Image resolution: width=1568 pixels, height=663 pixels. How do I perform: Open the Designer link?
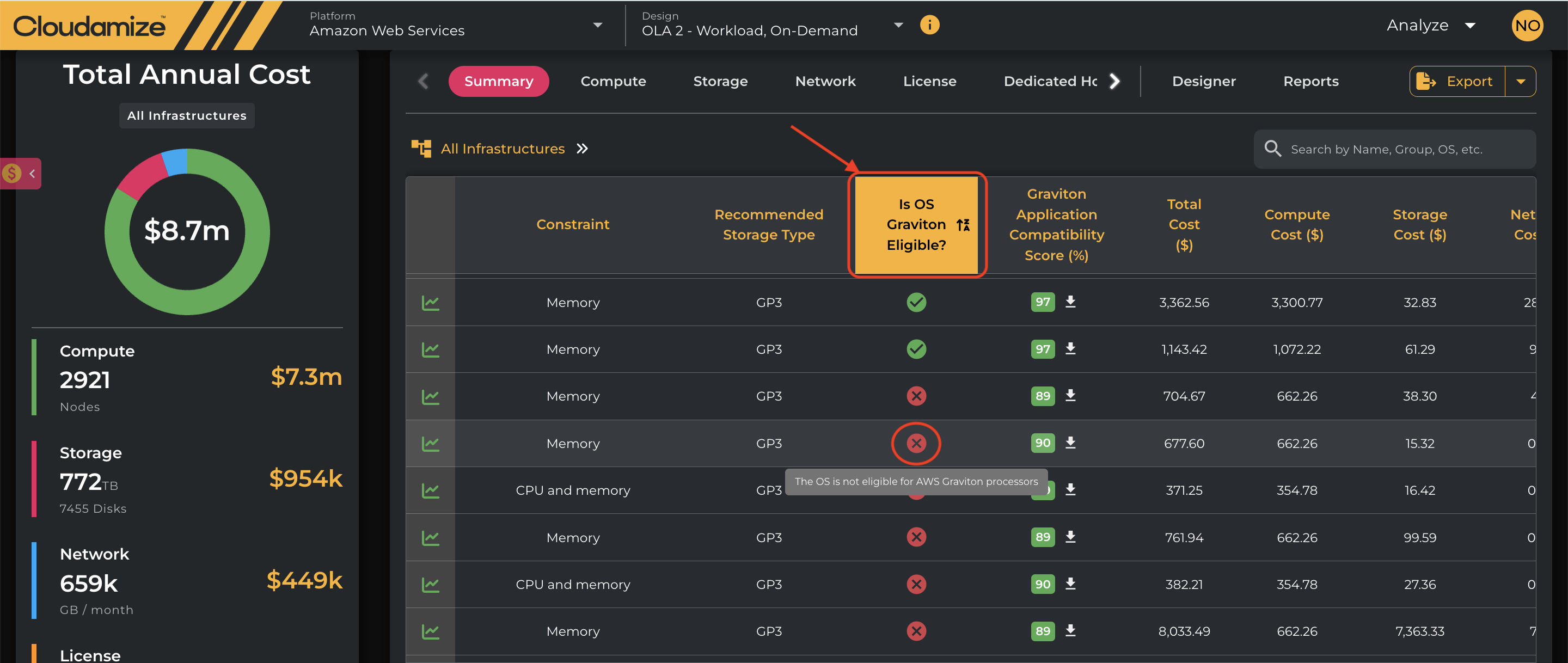1203,82
